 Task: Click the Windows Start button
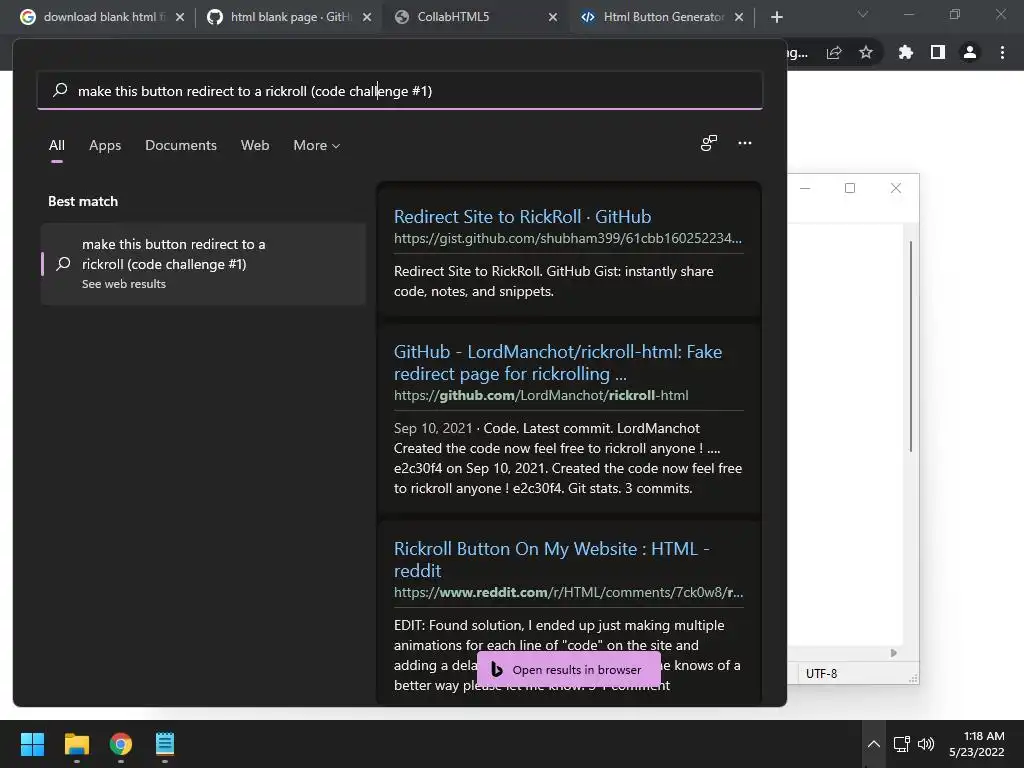point(32,744)
